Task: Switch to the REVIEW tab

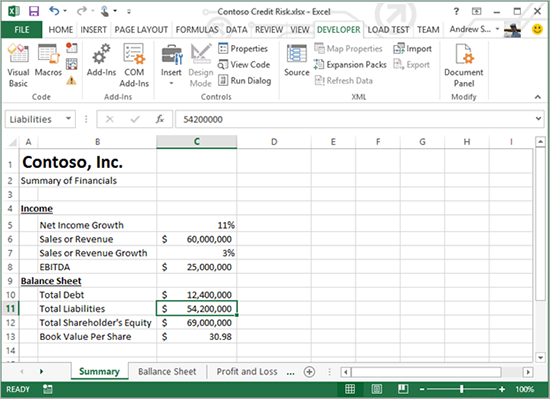Action: [269, 30]
